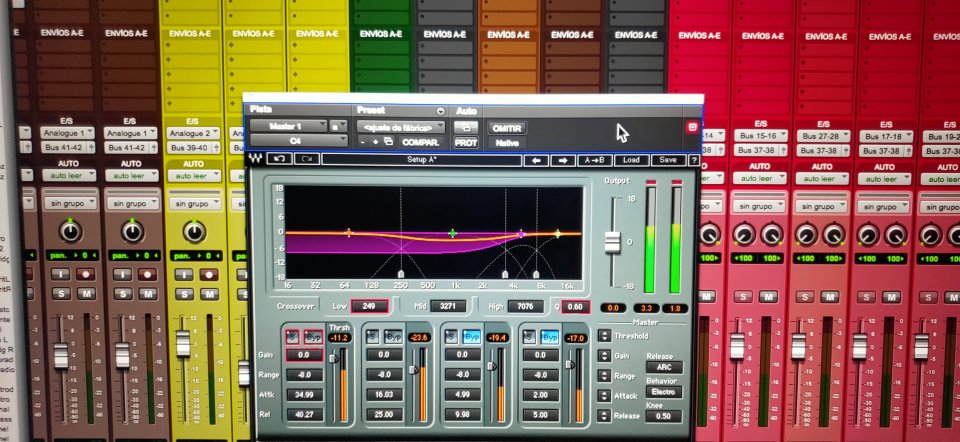Click the pan knob on Analogue 2 channel
960x442 pixels.
[194, 231]
